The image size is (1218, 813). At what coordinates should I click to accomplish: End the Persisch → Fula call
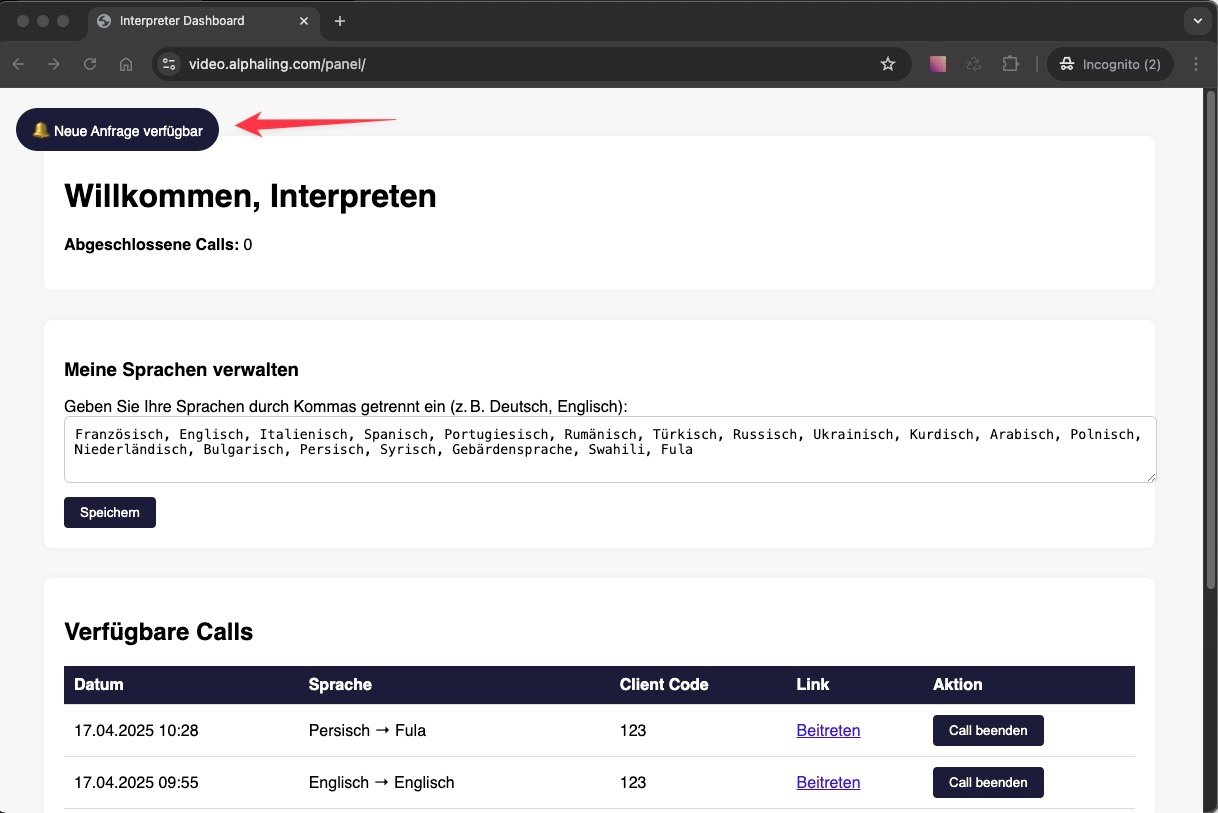987,731
